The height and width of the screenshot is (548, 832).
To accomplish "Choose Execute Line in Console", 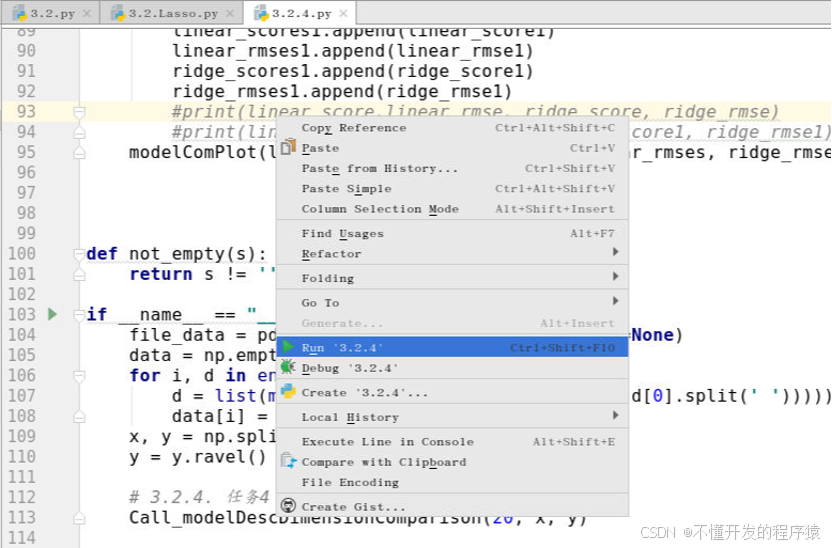I will [452, 441].
